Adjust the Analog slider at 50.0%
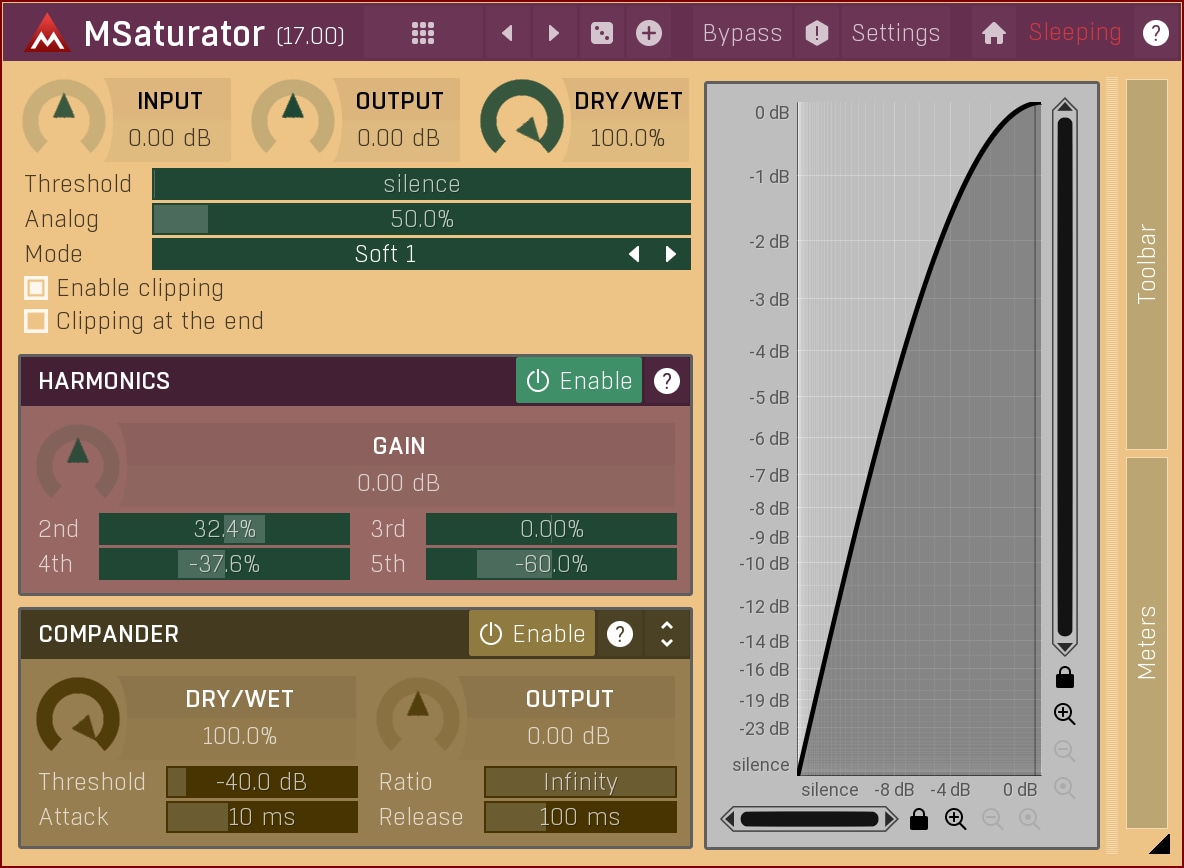 tap(421, 219)
